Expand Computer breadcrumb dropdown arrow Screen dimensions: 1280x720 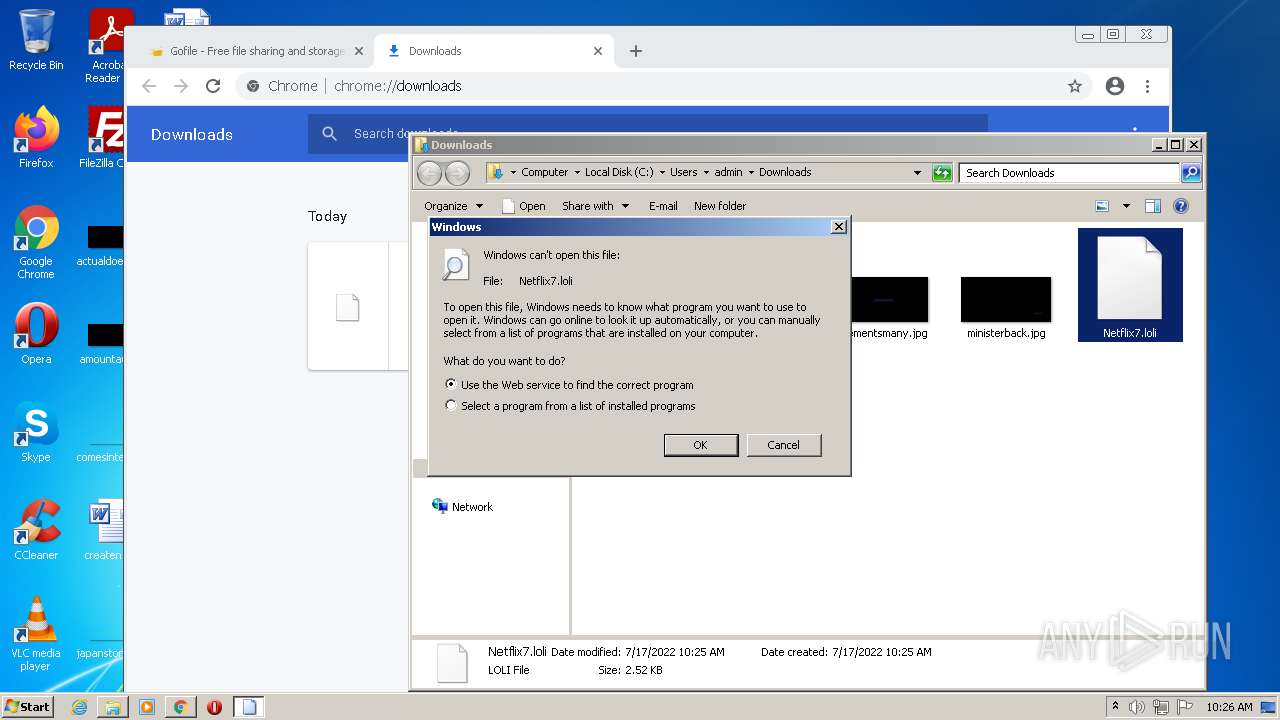pos(577,173)
